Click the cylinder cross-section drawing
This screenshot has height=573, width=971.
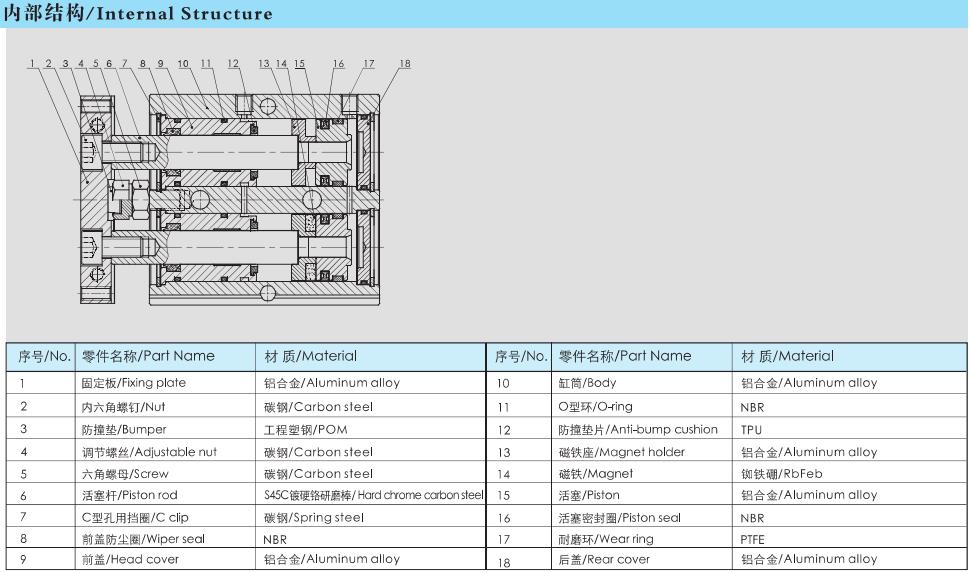coord(230,195)
